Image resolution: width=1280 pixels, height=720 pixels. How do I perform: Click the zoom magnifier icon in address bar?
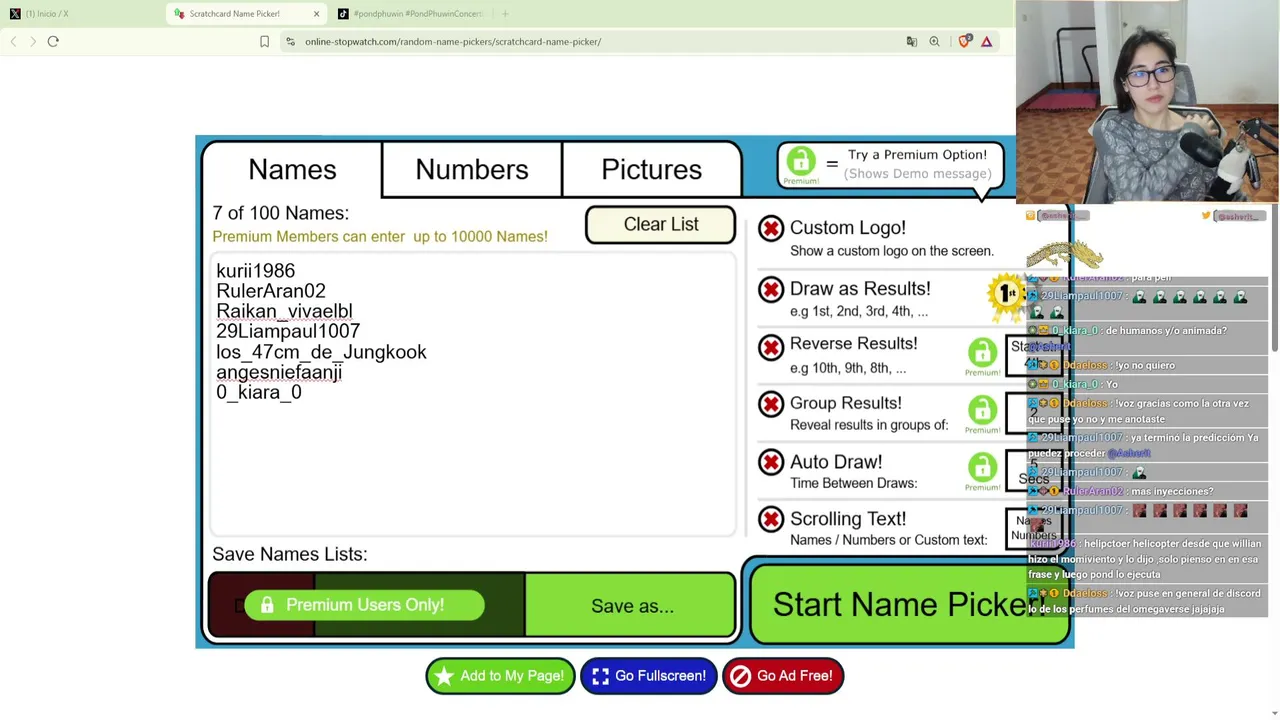click(x=934, y=42)
